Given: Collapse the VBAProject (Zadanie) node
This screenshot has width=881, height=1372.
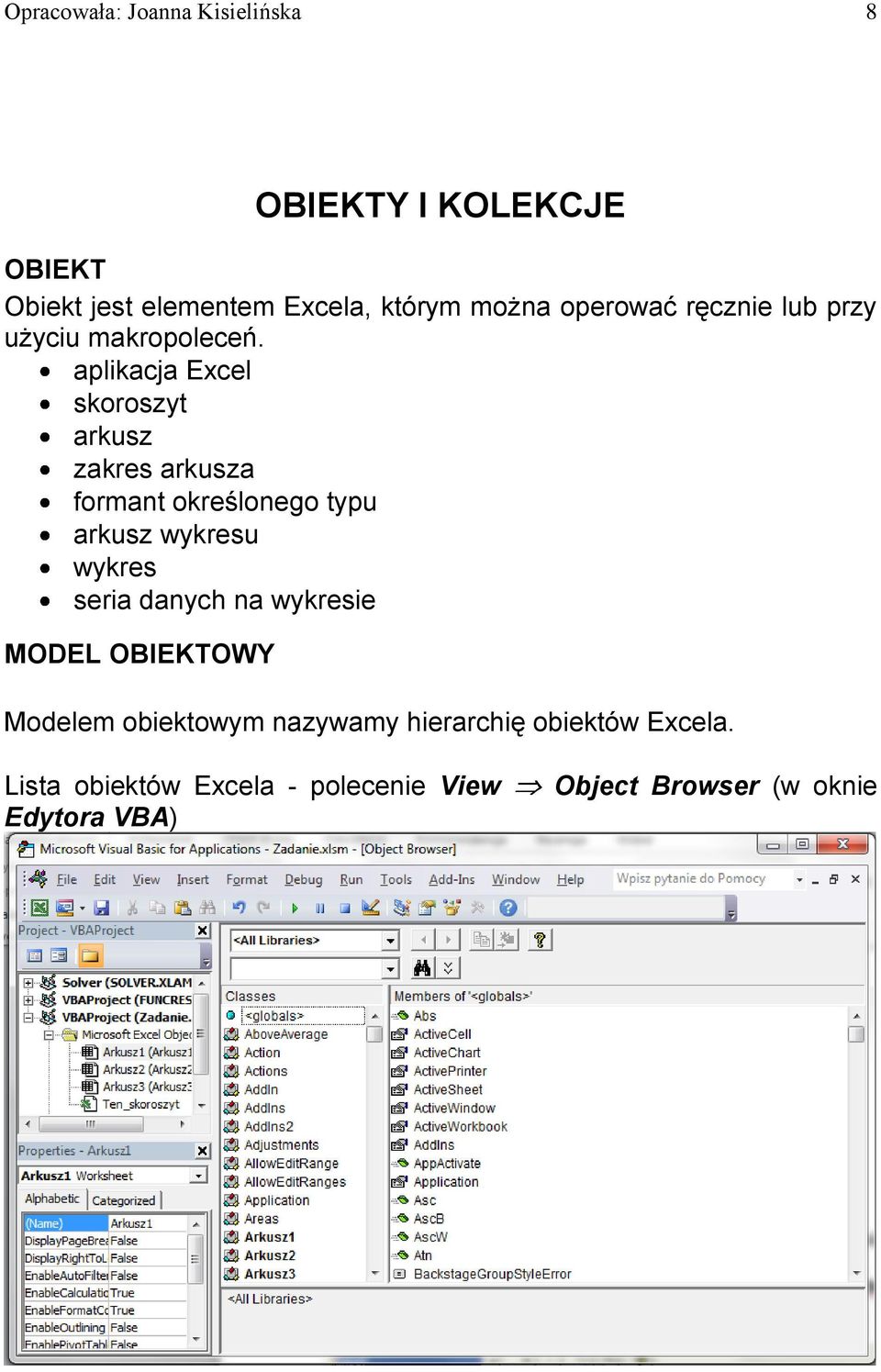Looking at the screenshot, I should [x=28, y=1018].
